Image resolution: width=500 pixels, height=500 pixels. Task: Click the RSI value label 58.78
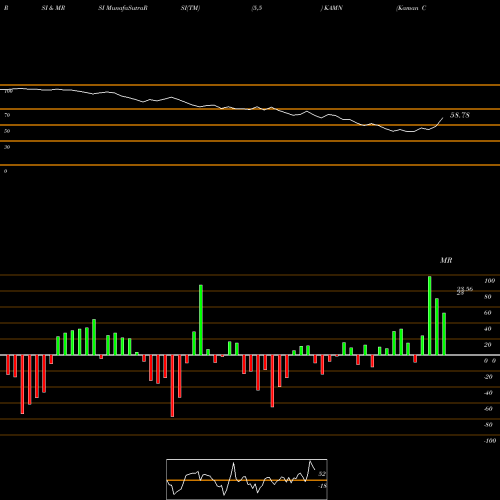click(x=460, y=115)
